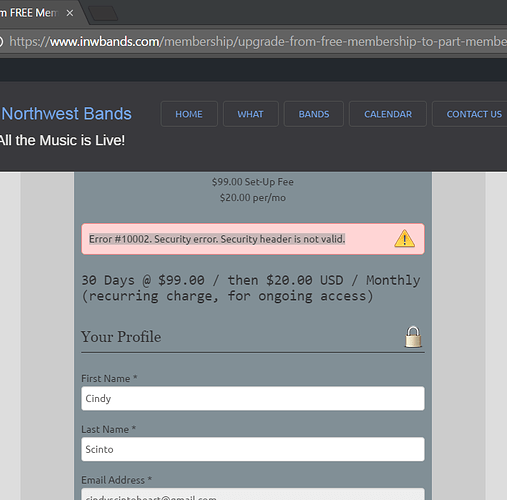Click the Email Address input field
507x500 pixels.
tap(253, 494)
